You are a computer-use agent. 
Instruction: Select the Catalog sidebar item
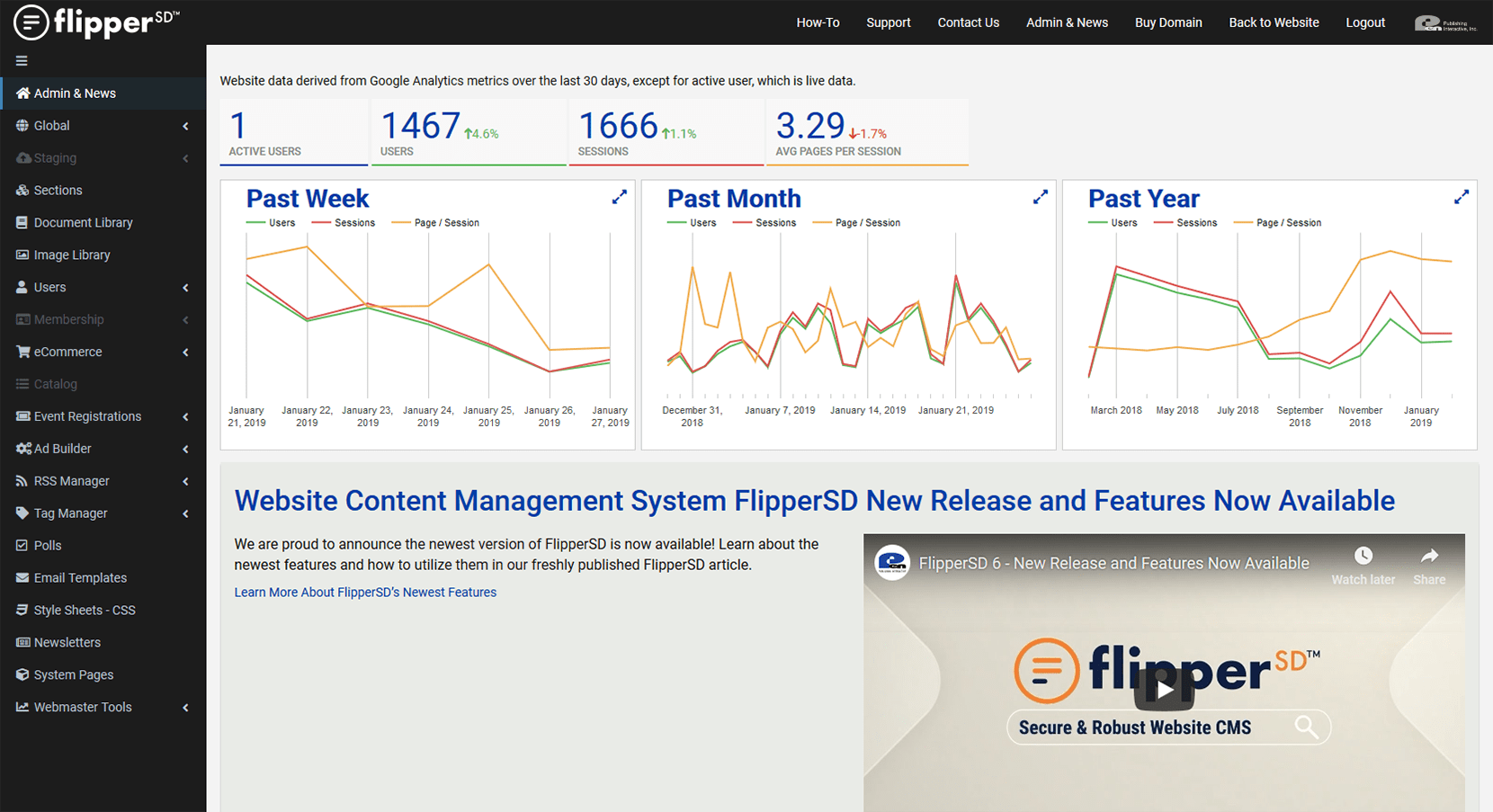tap(103, 384)
